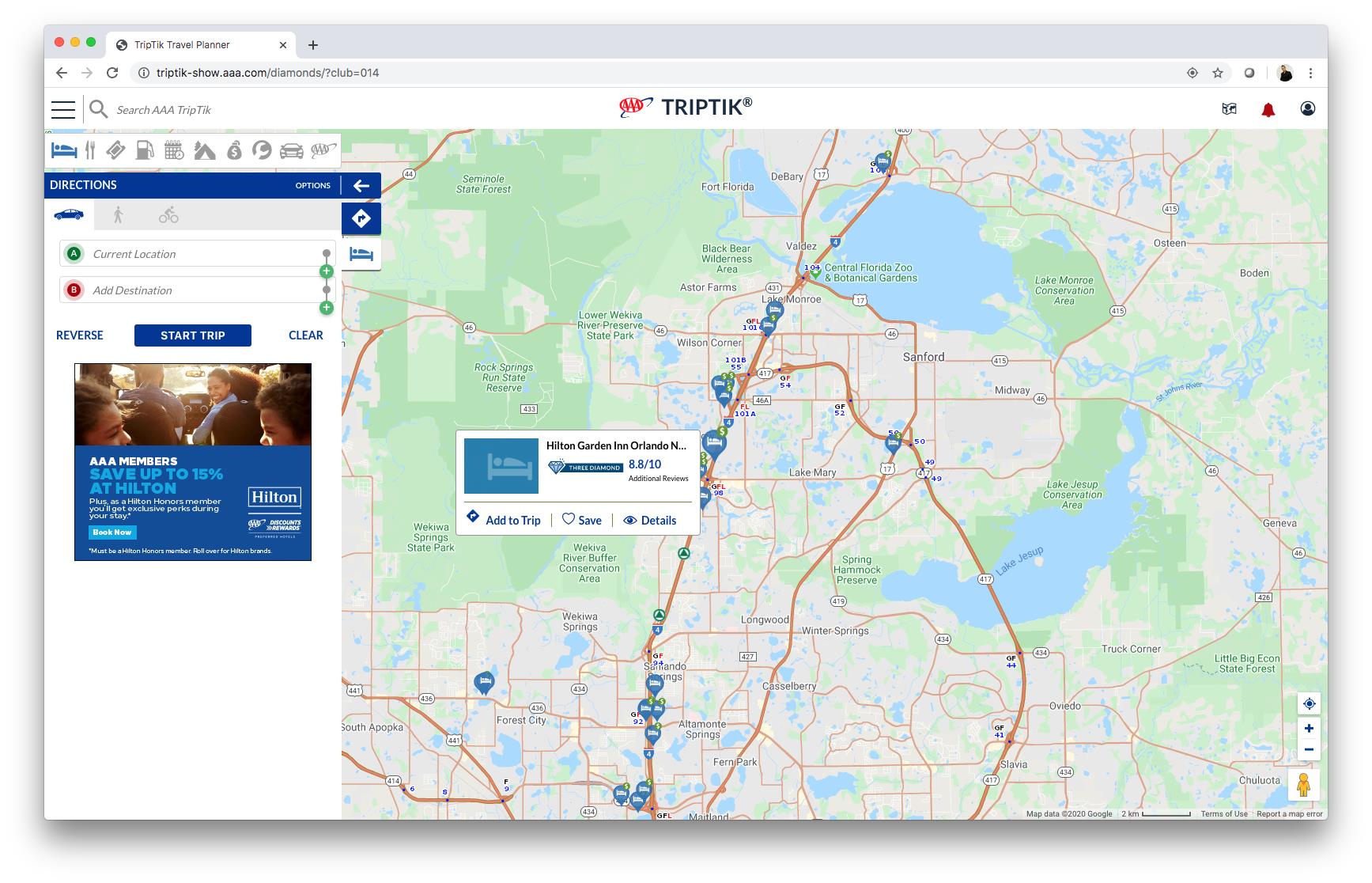
Task: Click the blue directions turn-sign tab
Action: pos(361,218)
